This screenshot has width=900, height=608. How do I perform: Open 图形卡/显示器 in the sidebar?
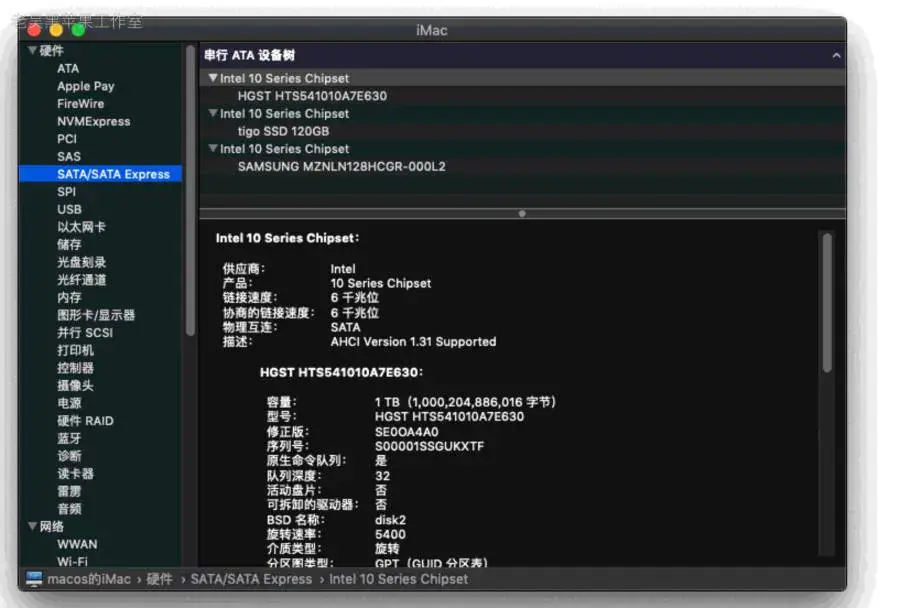click(96, 315)
